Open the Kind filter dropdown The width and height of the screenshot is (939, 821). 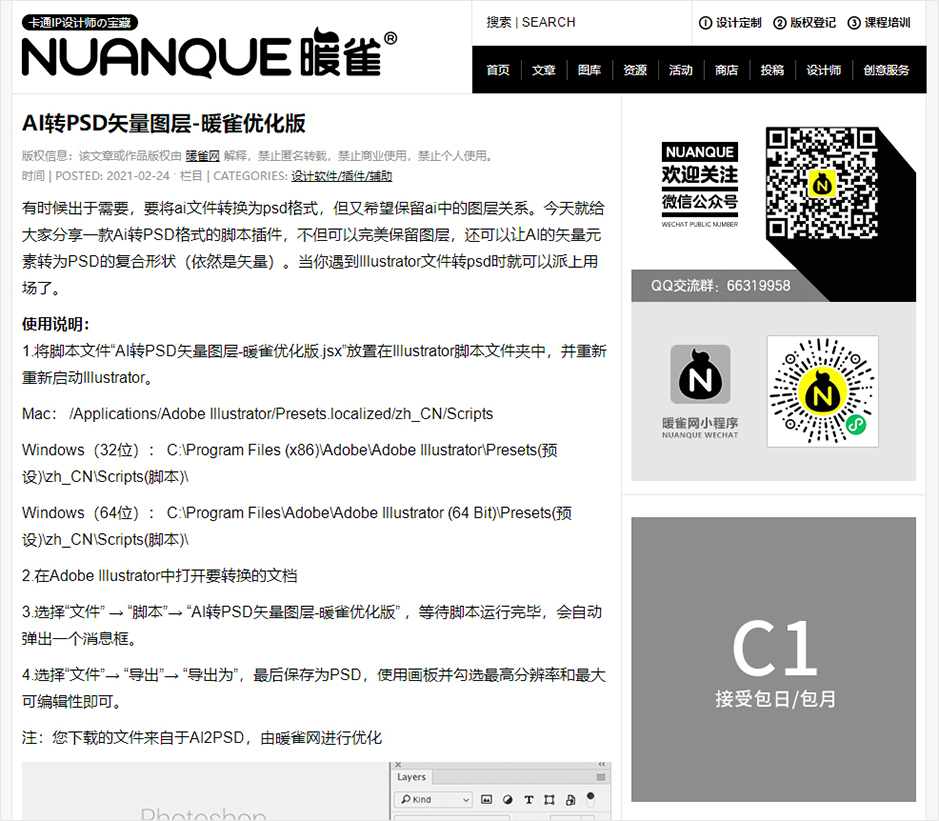coord(433,799)
